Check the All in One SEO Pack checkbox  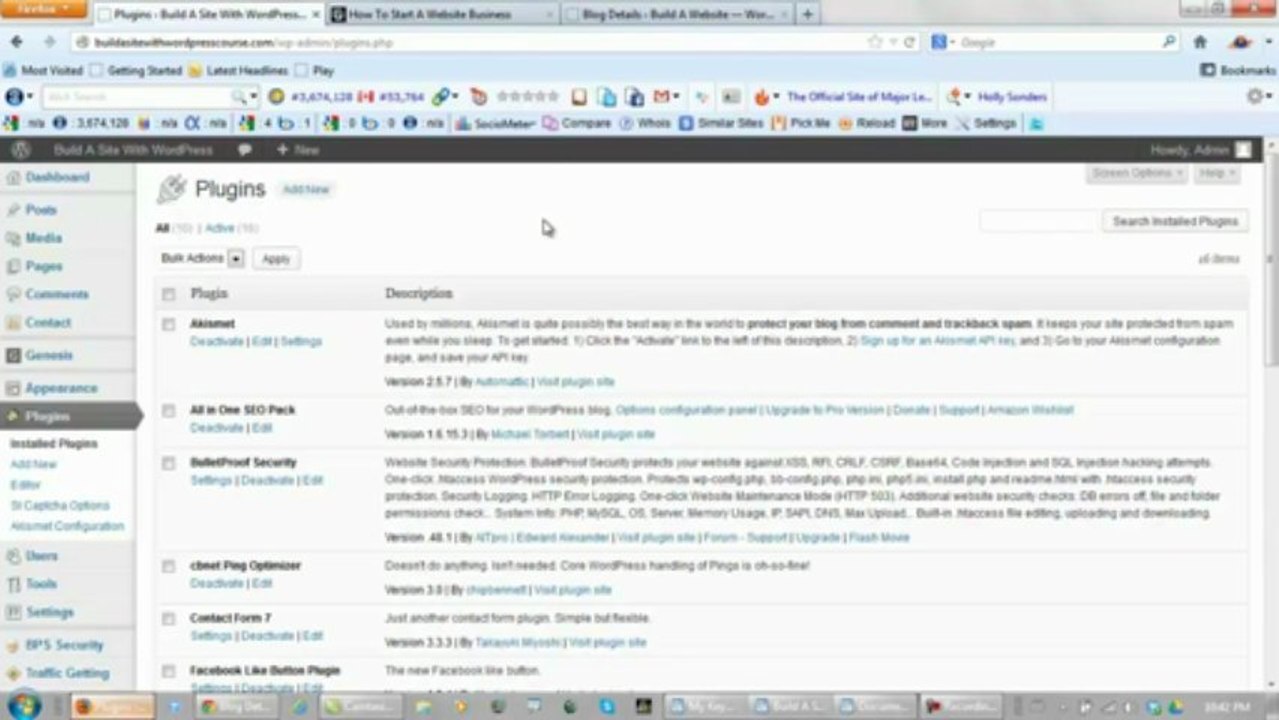tap(168, 410)
